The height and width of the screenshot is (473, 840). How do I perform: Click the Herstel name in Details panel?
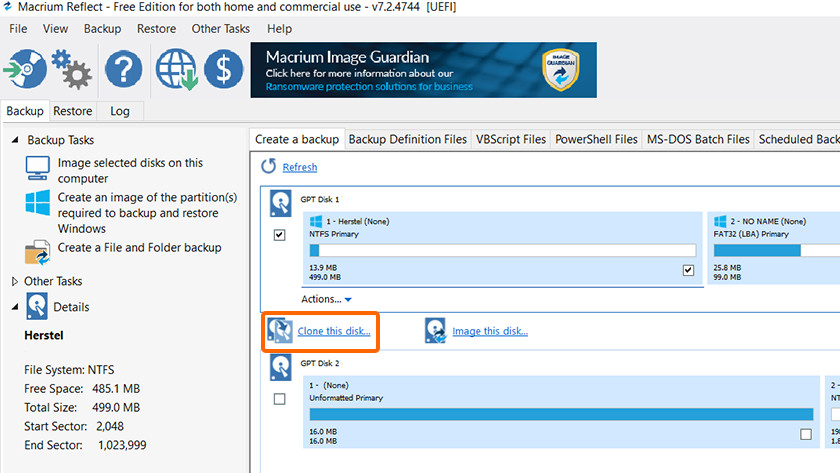coord(44,335)
